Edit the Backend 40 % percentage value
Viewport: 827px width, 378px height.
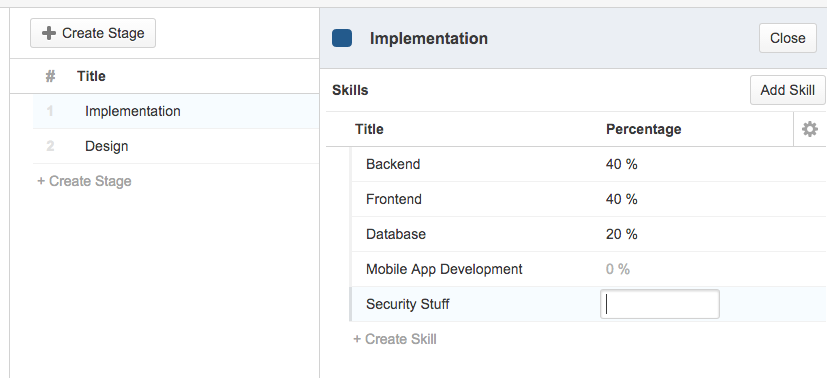(x=622, y=164)
